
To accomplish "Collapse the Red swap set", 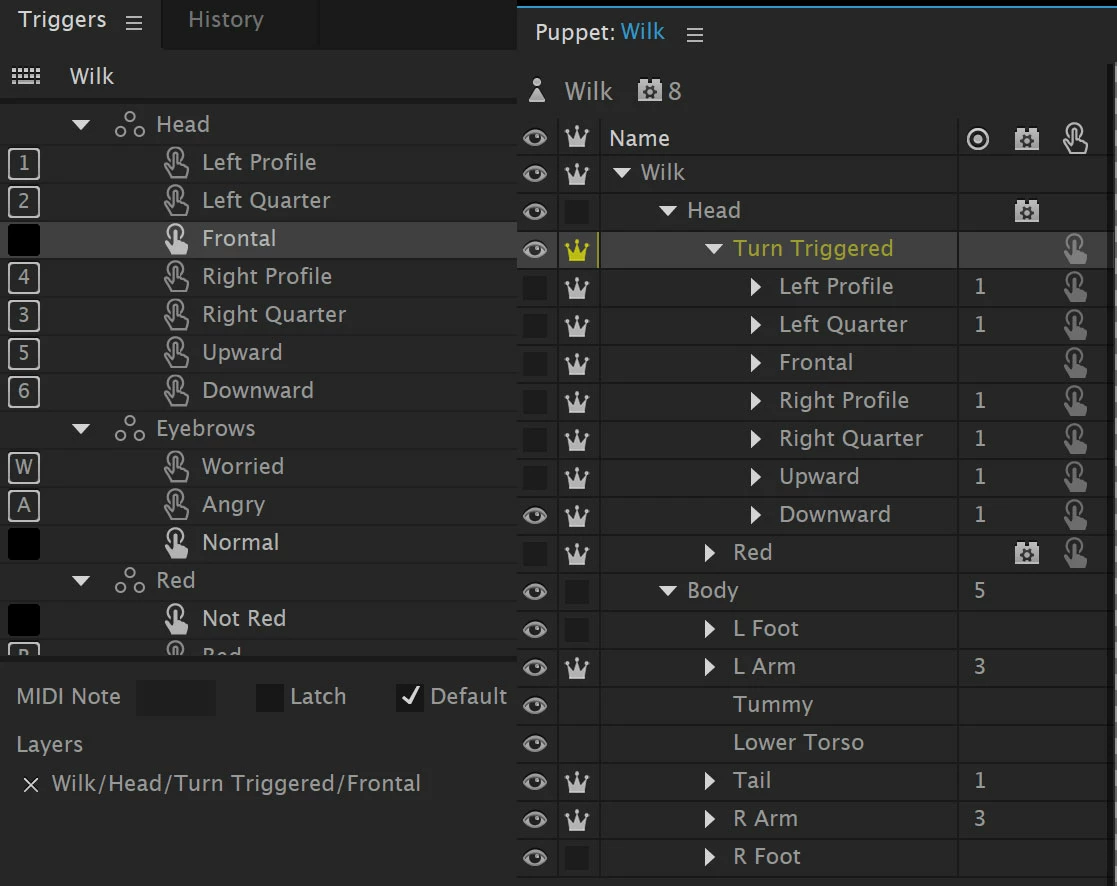I will click(81, 581).
